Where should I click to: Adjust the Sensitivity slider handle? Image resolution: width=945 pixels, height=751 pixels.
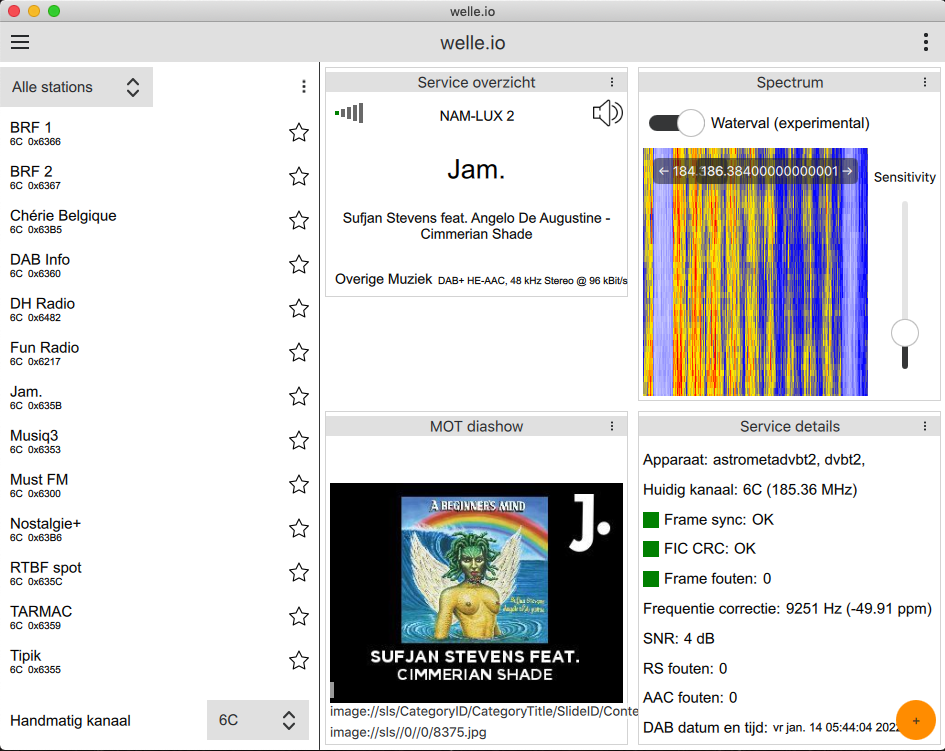(905, 333)
